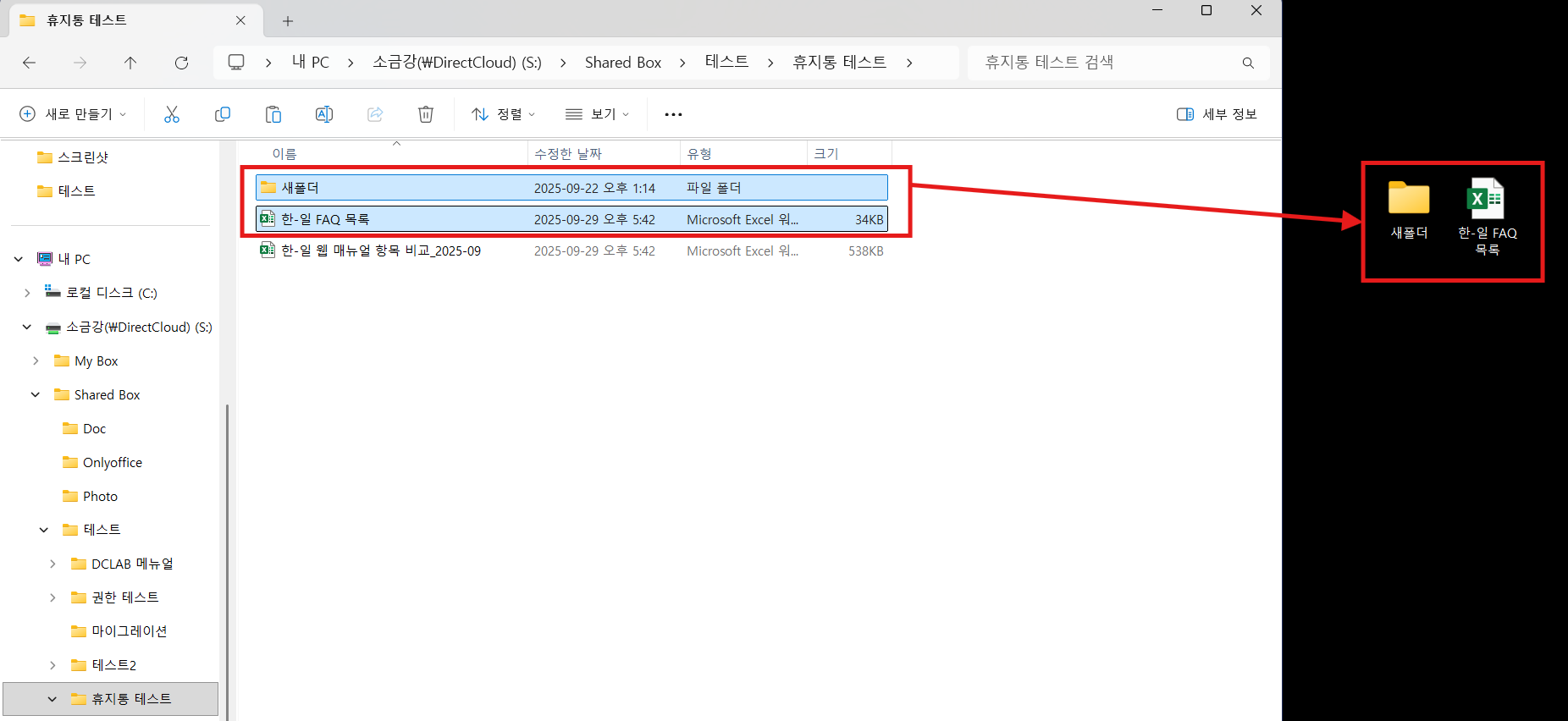This screenshot has width=1568, height=721.
Task: Open the 새로 만들기 dropdown menu
Action: click(74, 114)
